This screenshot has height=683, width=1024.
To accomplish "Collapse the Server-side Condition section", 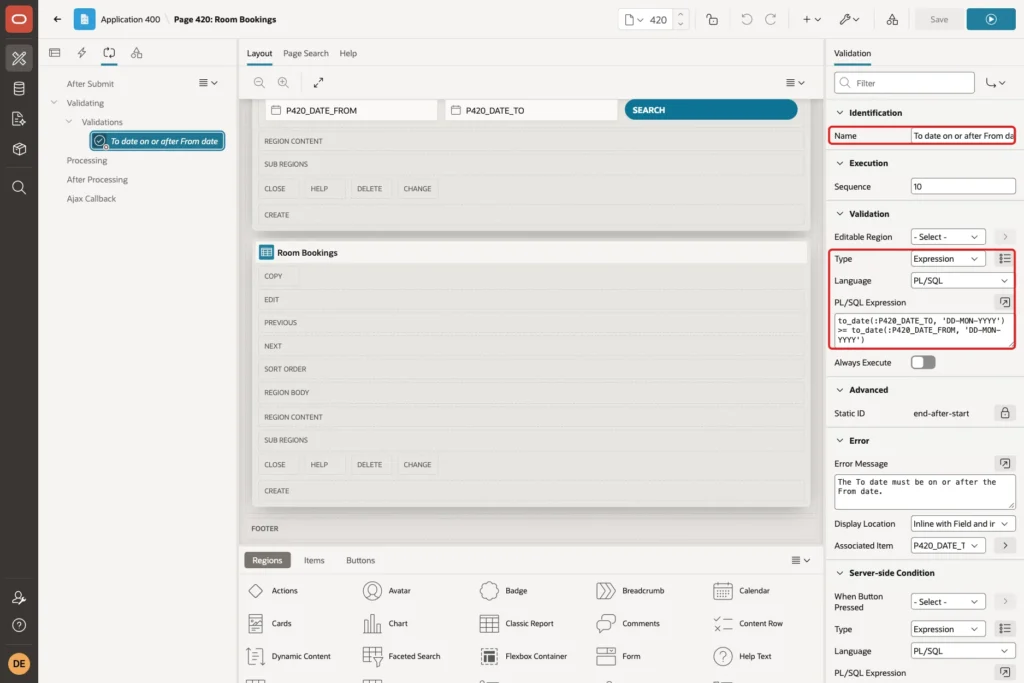I will click(840, 573).
